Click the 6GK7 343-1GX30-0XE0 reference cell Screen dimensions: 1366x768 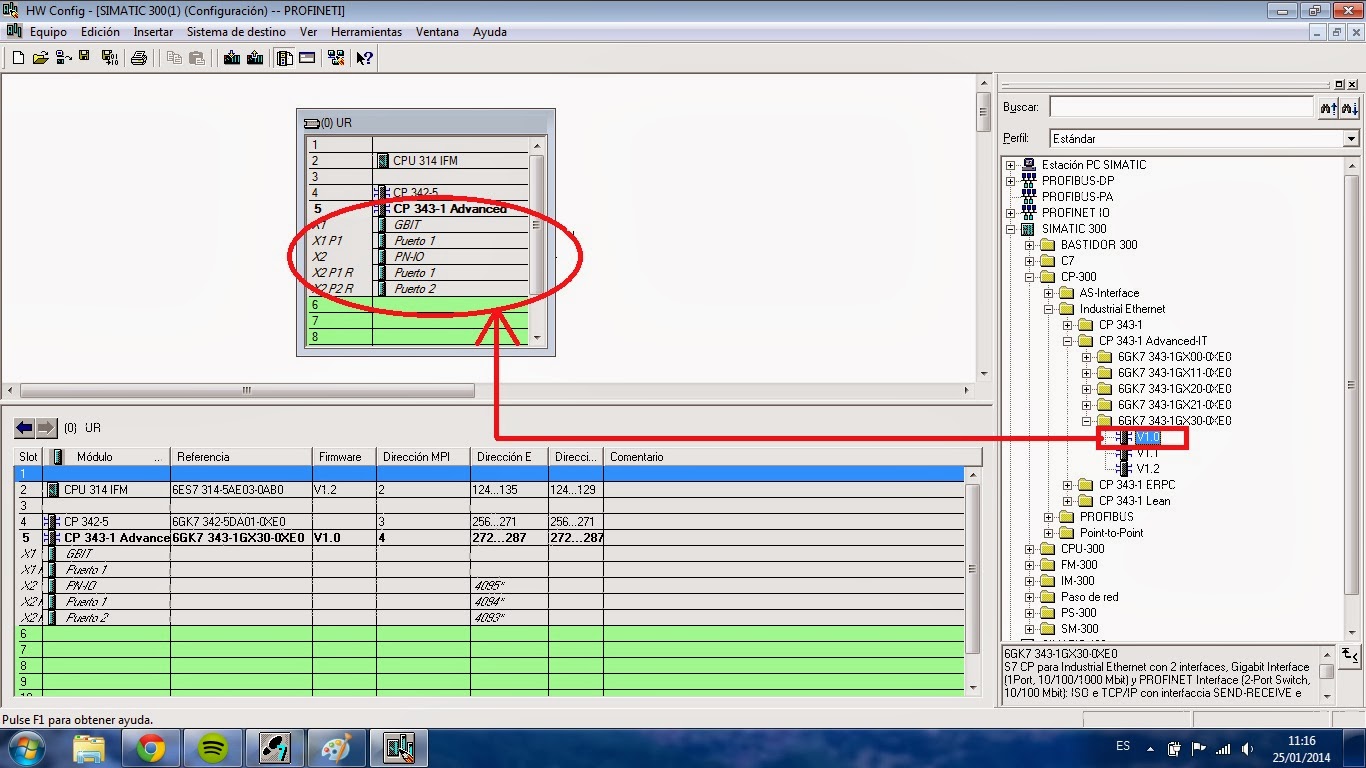[241, 538]
